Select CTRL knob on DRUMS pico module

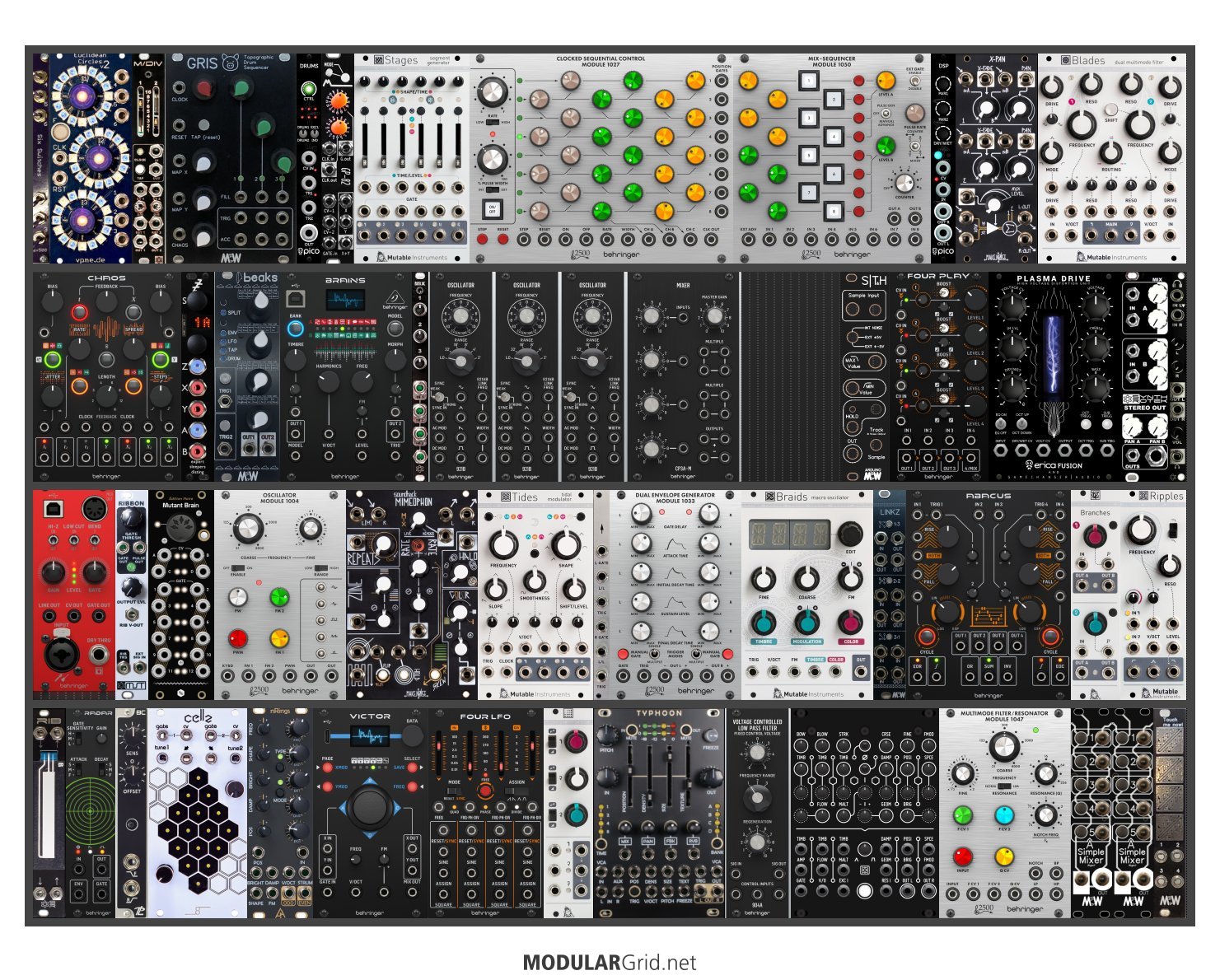pos(309,89)
